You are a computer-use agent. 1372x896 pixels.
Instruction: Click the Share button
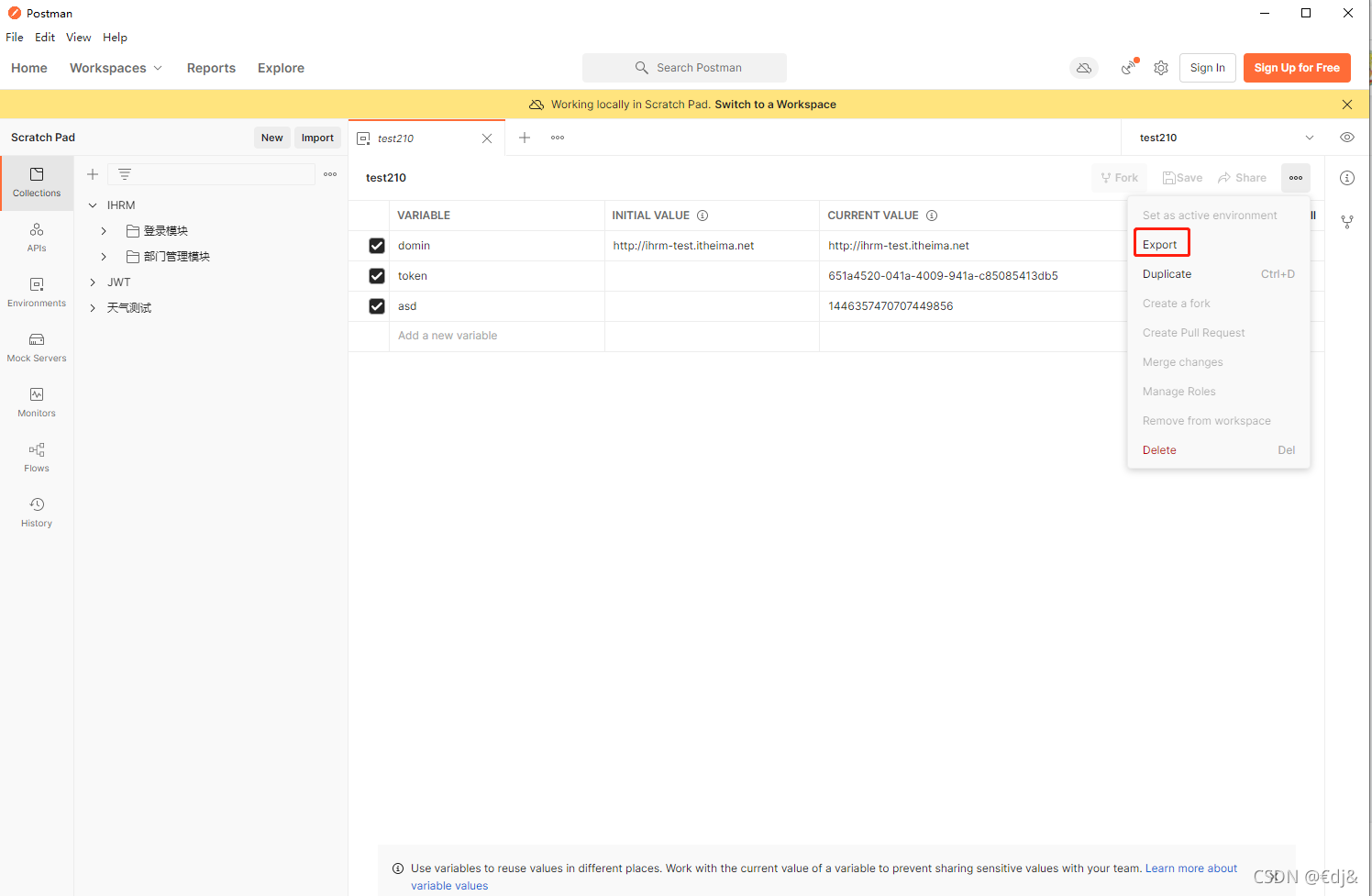pyautogui.click(x=1242, y=178)
